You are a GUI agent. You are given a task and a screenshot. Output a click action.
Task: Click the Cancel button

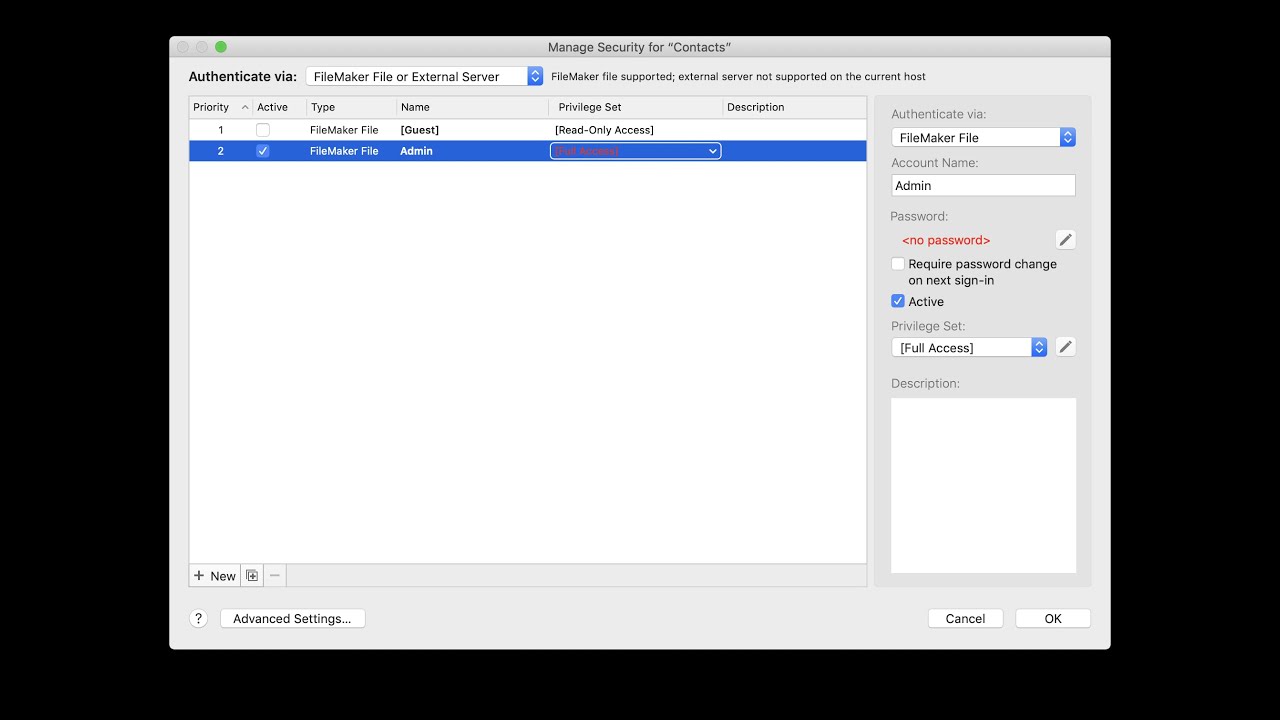(x=965, y=618)
